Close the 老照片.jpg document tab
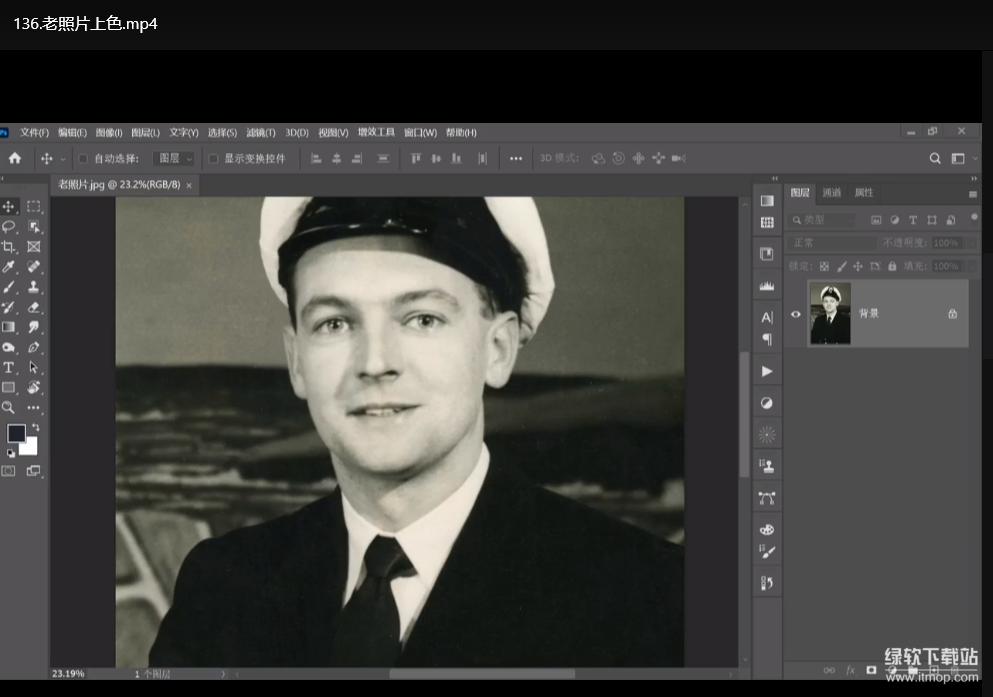The height and width of the screenshot is (697, 993). point(189,185)
